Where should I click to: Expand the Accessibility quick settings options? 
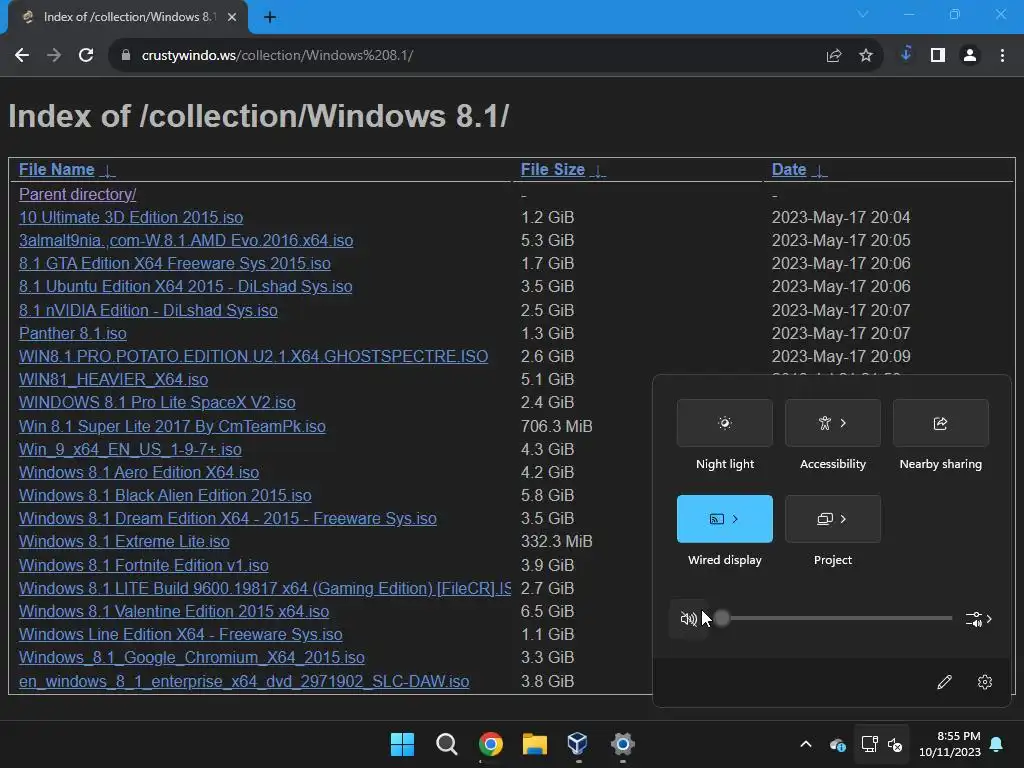point(843,423)
